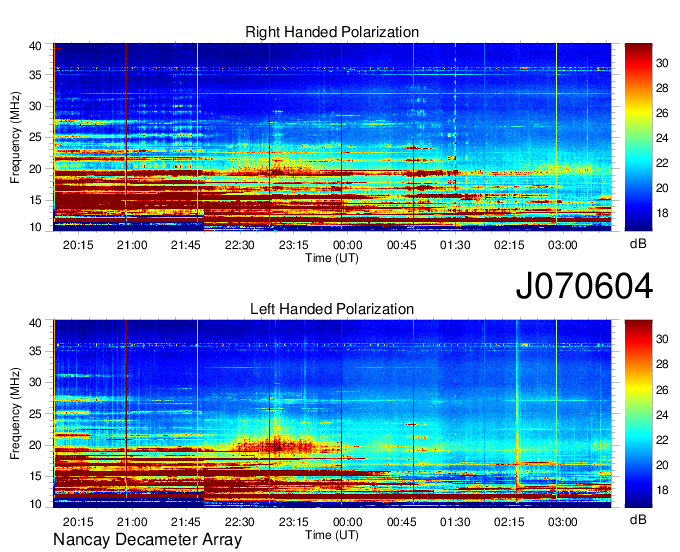This screenshot has width=680, height=552.
Task: Click the 22:30 time tick on top plot
Action: [x=239, y=245]
